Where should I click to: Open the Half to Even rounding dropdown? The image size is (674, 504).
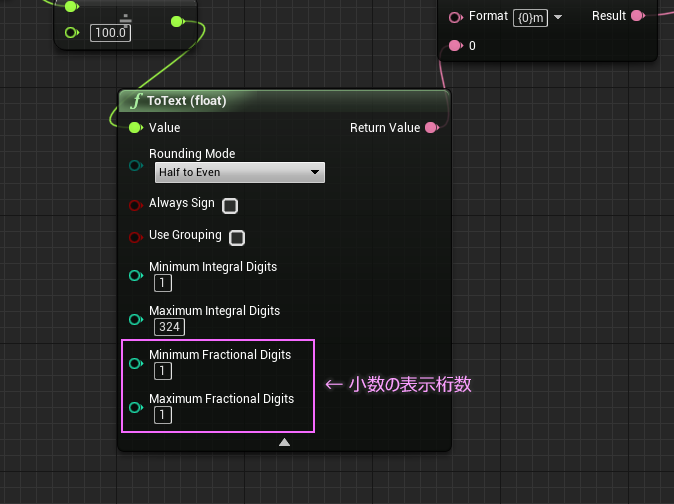coord(240,172)
